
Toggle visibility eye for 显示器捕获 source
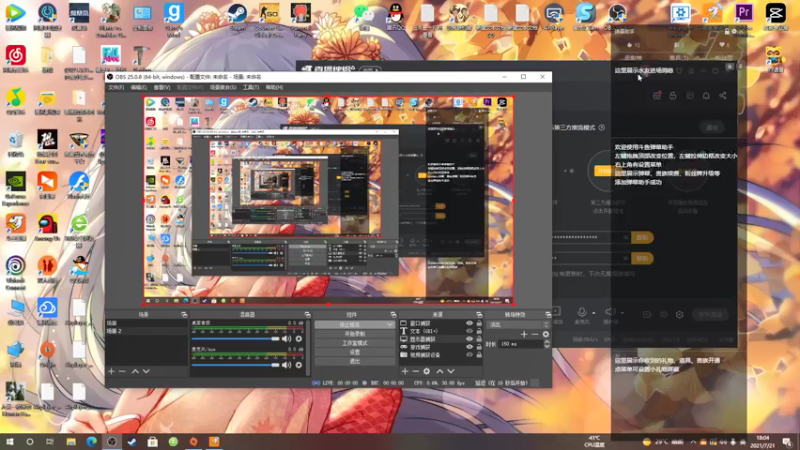469,339
